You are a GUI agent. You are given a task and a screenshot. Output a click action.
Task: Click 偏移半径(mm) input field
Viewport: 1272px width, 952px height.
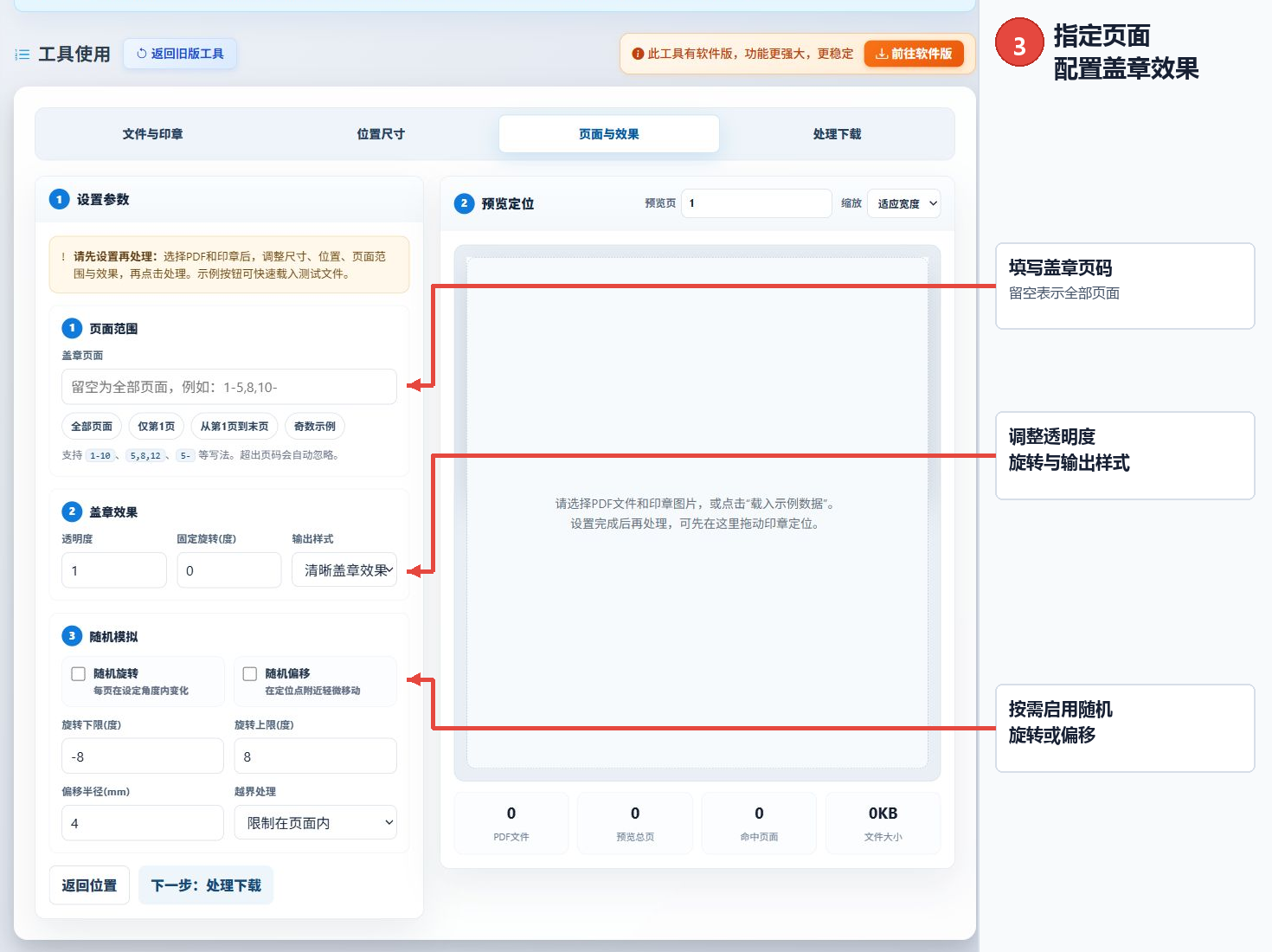143,823
